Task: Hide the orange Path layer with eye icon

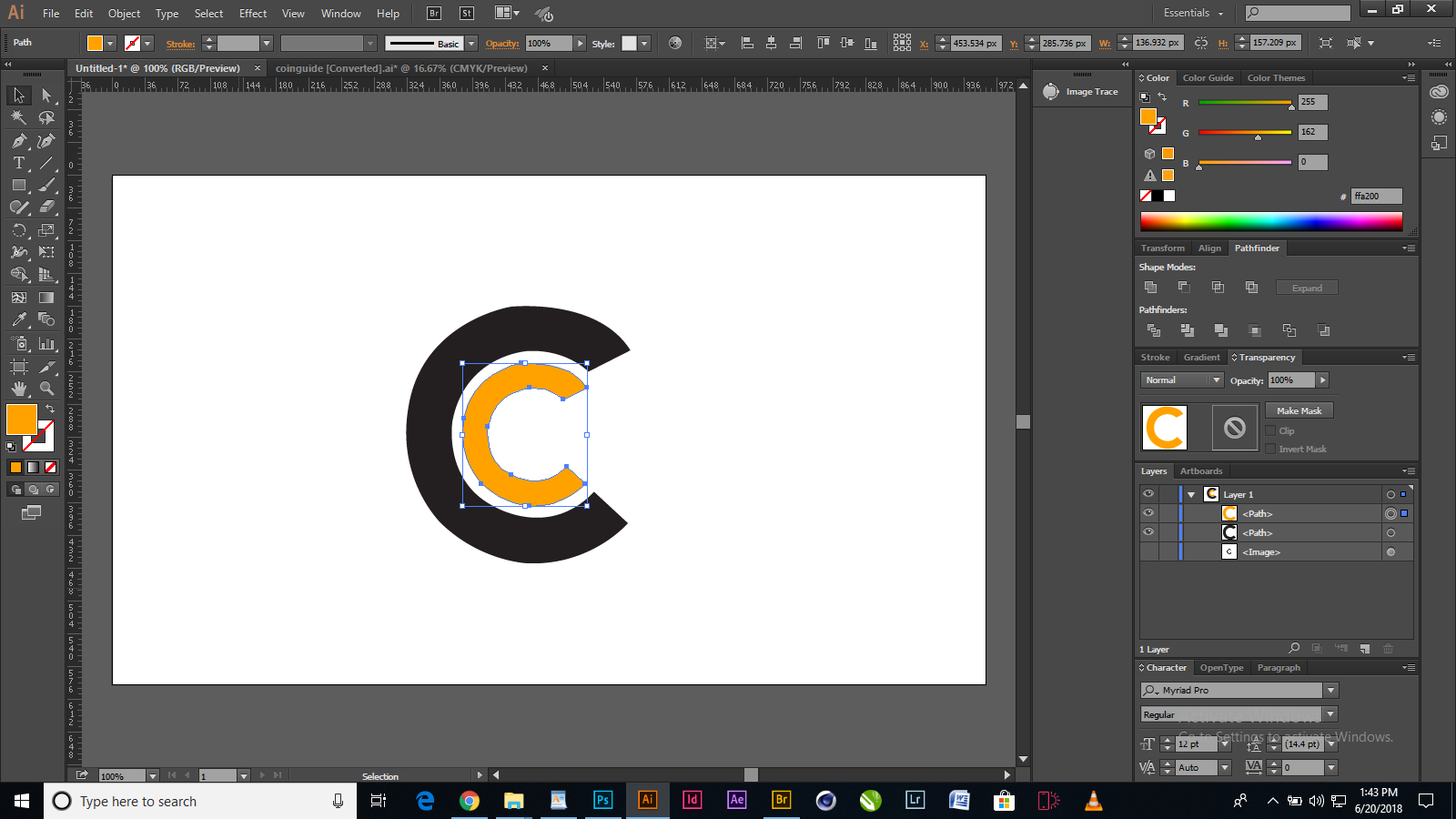Action: click(1148, 513)
